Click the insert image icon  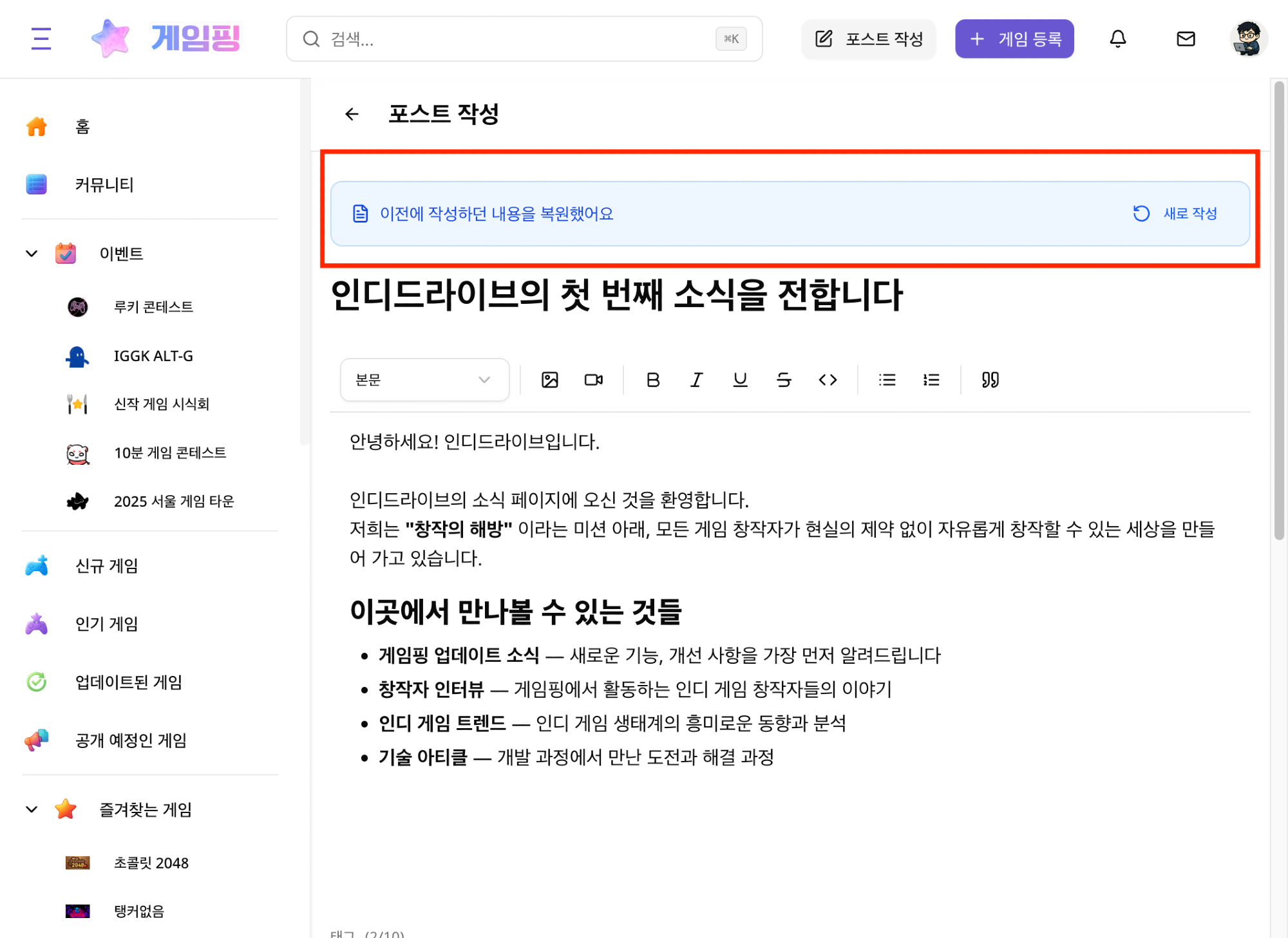pyautogui.click(x=549, y=380)
